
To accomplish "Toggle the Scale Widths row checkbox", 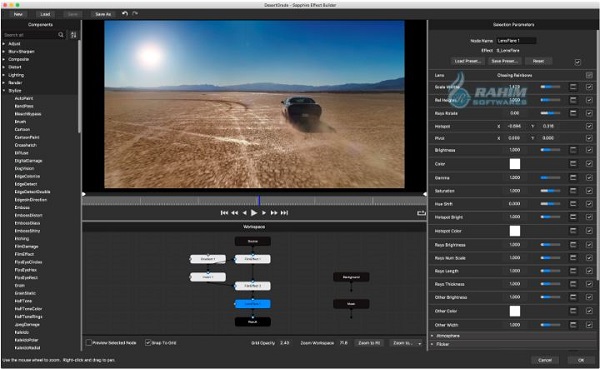I will click(x=589, y=87).
